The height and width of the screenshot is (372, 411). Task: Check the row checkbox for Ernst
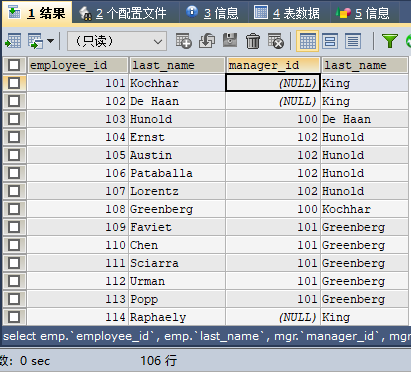point(14,137)
